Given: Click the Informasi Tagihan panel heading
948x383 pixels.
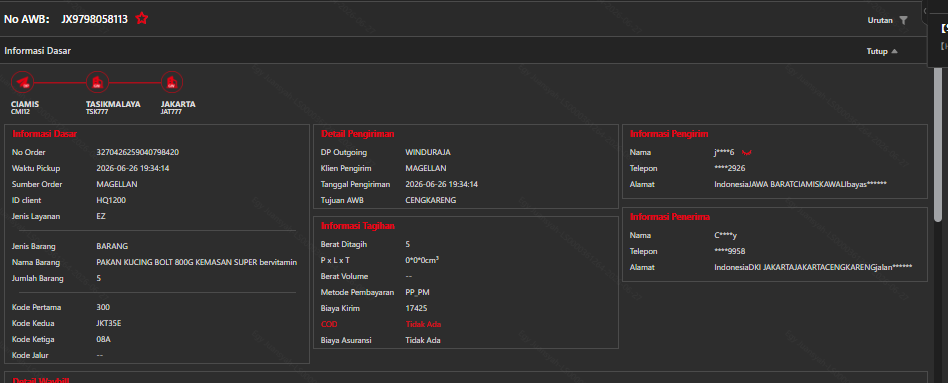Looking at the screenshot, I should point(358,226).
